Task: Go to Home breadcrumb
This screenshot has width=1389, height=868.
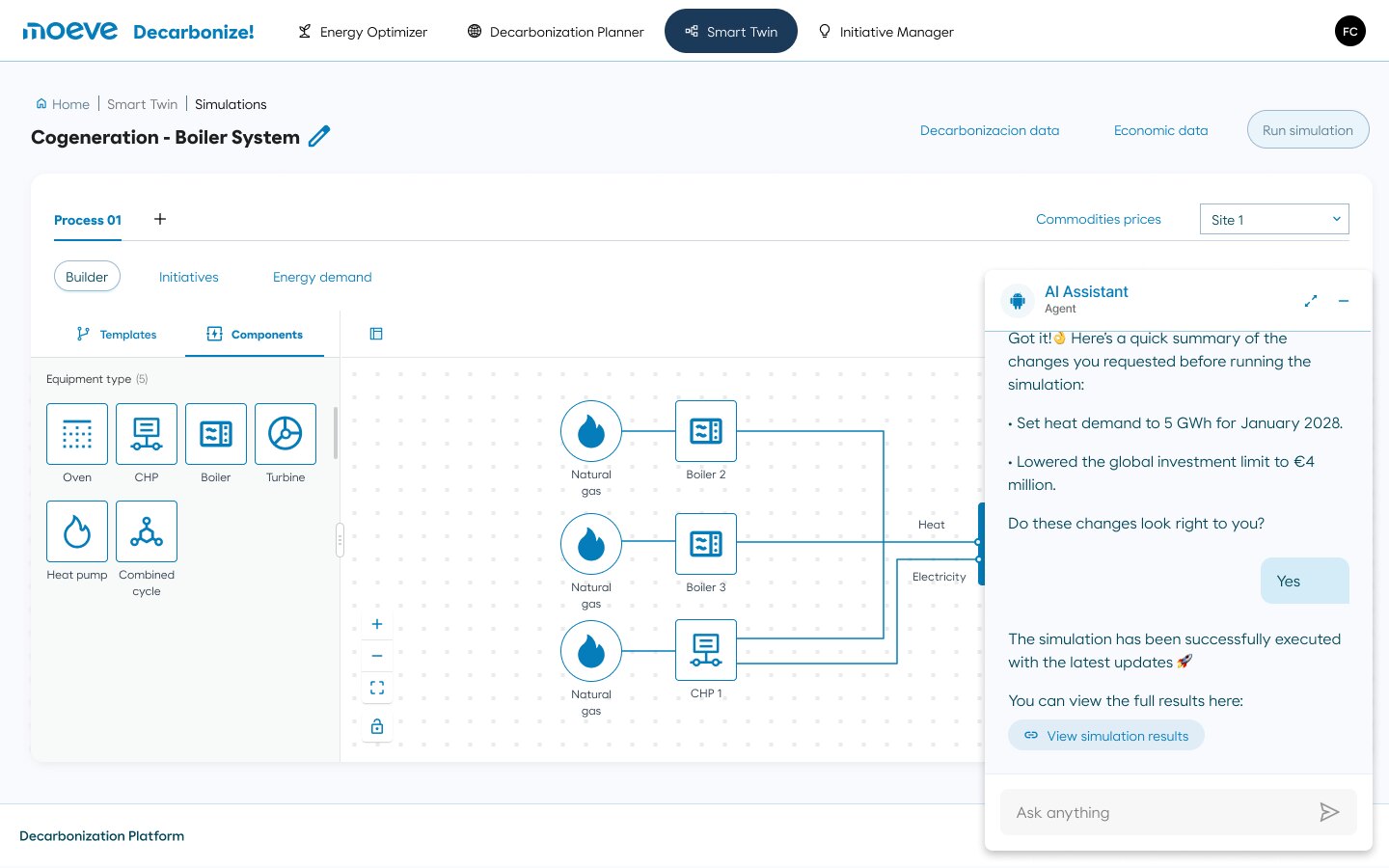Action: [63, 104]
